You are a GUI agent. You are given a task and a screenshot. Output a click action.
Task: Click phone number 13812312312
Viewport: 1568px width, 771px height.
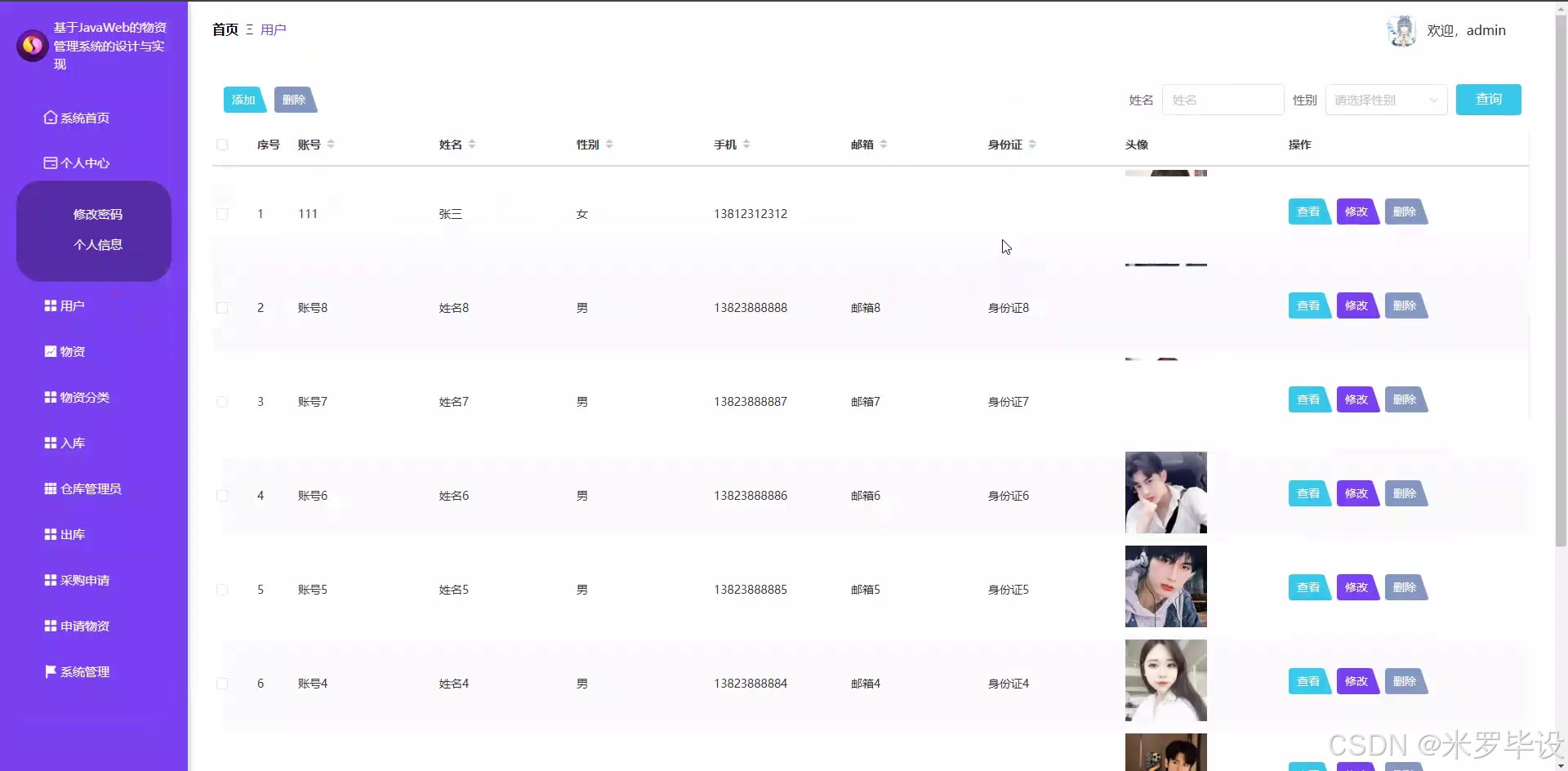point(751,214)
